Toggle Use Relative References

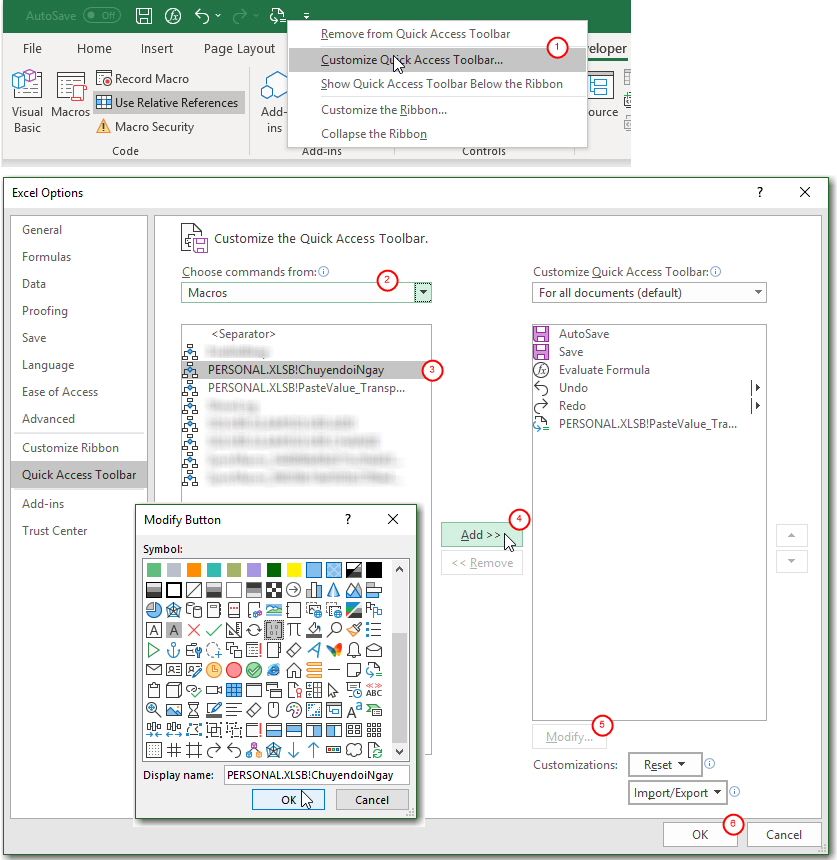coord(167,103)
